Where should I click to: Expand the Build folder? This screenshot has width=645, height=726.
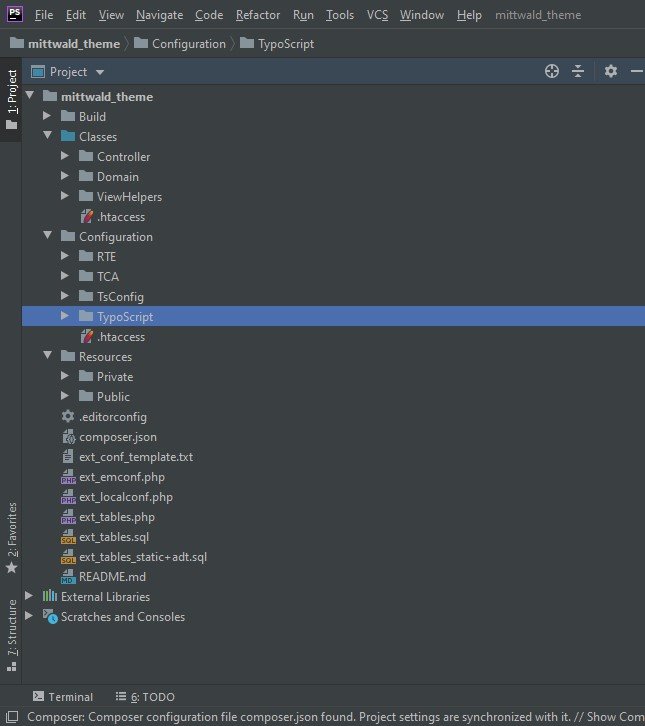[x=47, y=116]
